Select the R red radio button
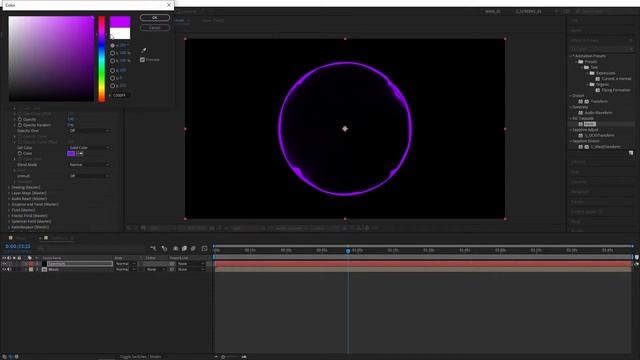Image resolution: width=640 pixels, height=360 pixels. pos(112,71)
